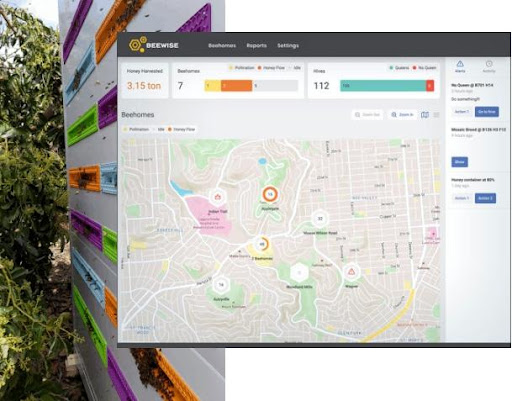This screenshot has width=512, height=401.
Task: Switch to the Activity tab icon
Action: [489, 63]
